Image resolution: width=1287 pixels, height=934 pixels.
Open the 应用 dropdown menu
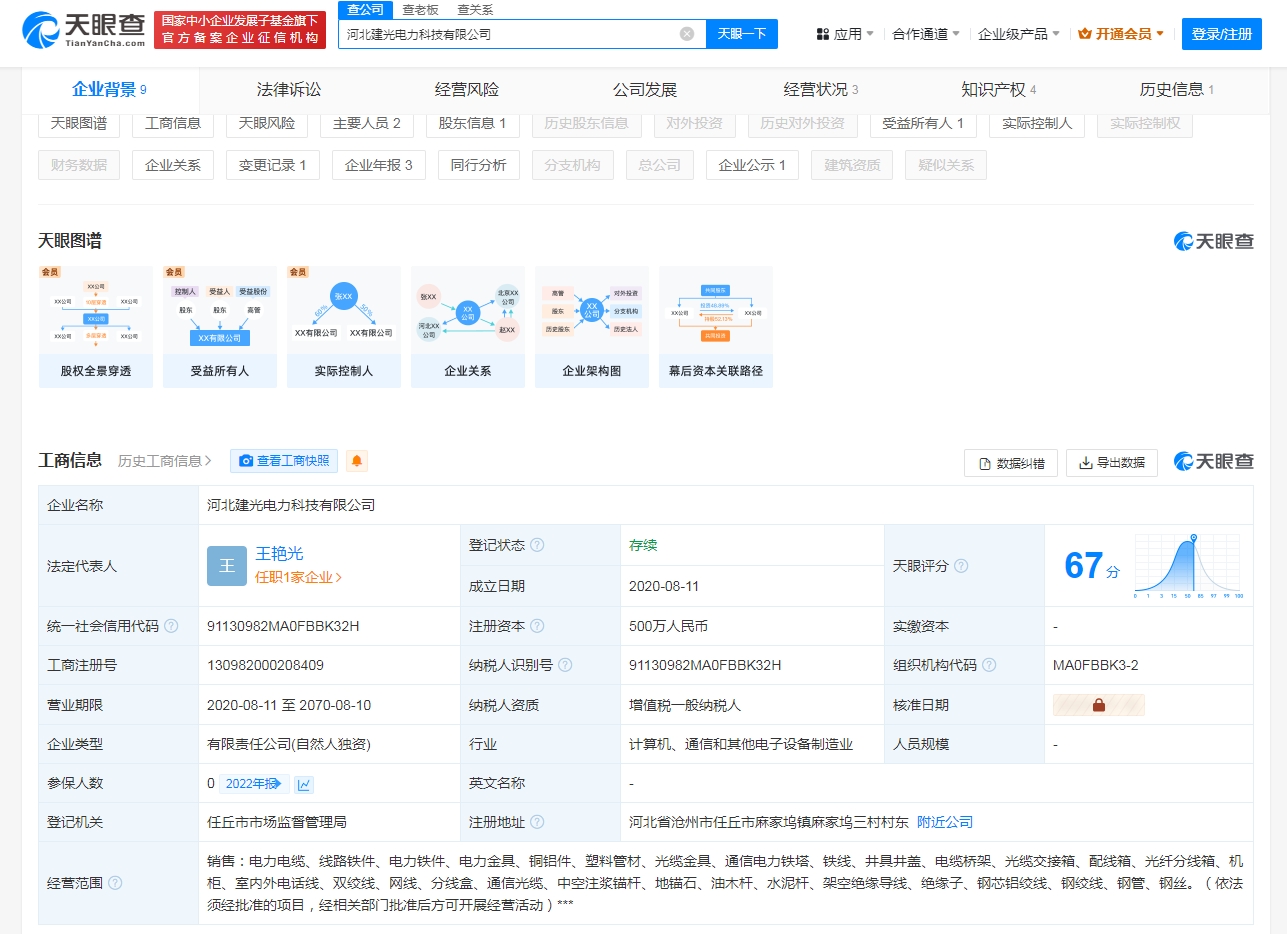(x=845, y=34)
